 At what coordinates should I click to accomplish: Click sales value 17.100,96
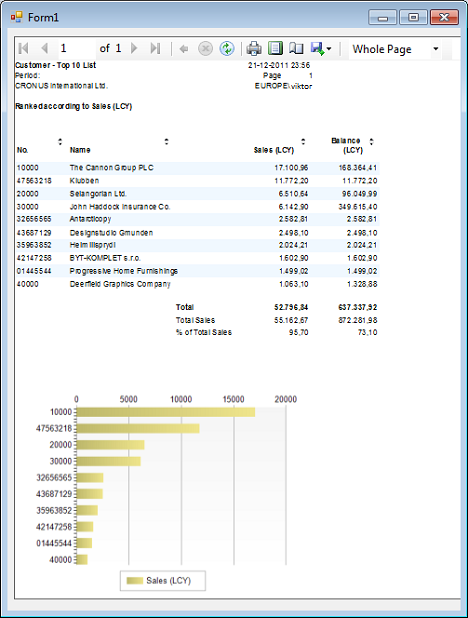tap(291, 168)
